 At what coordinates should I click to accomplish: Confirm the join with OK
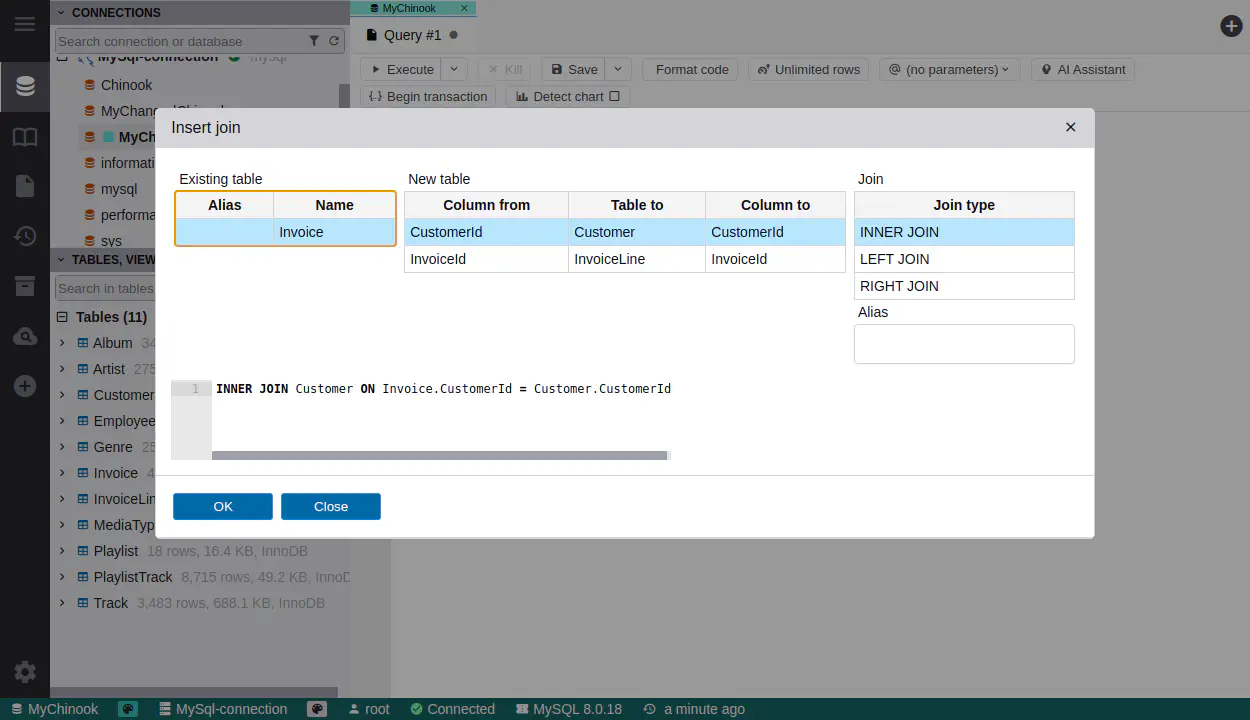click(x=222, y=506)
